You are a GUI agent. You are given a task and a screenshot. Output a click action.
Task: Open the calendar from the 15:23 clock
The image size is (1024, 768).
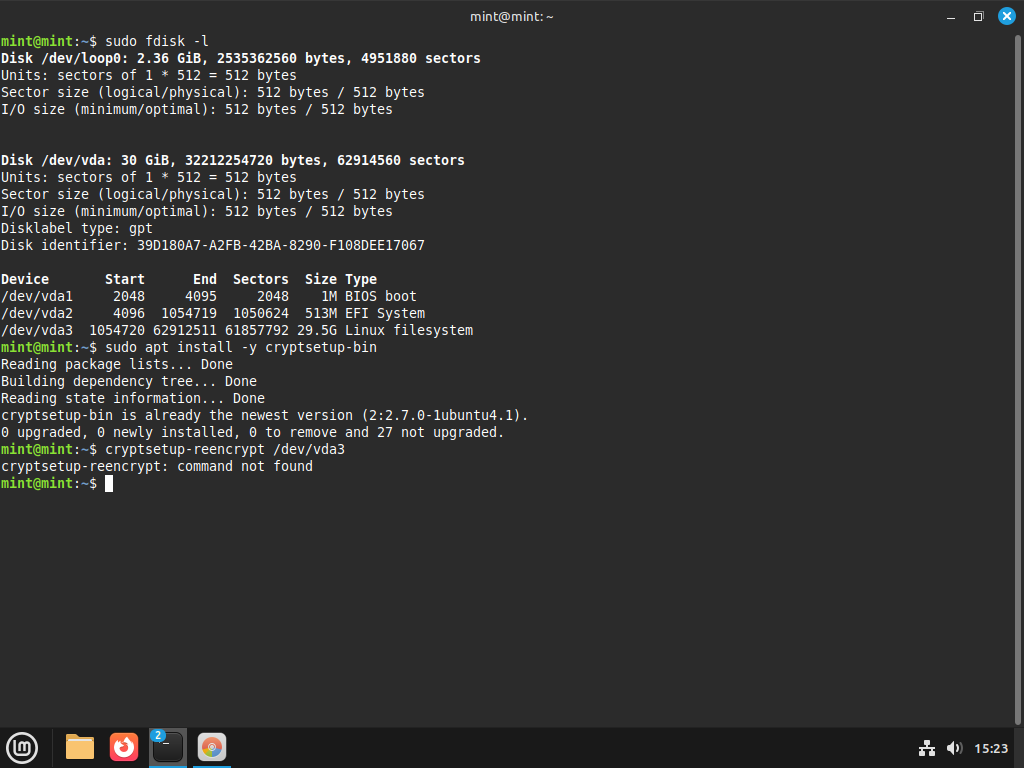pos(991,748)
